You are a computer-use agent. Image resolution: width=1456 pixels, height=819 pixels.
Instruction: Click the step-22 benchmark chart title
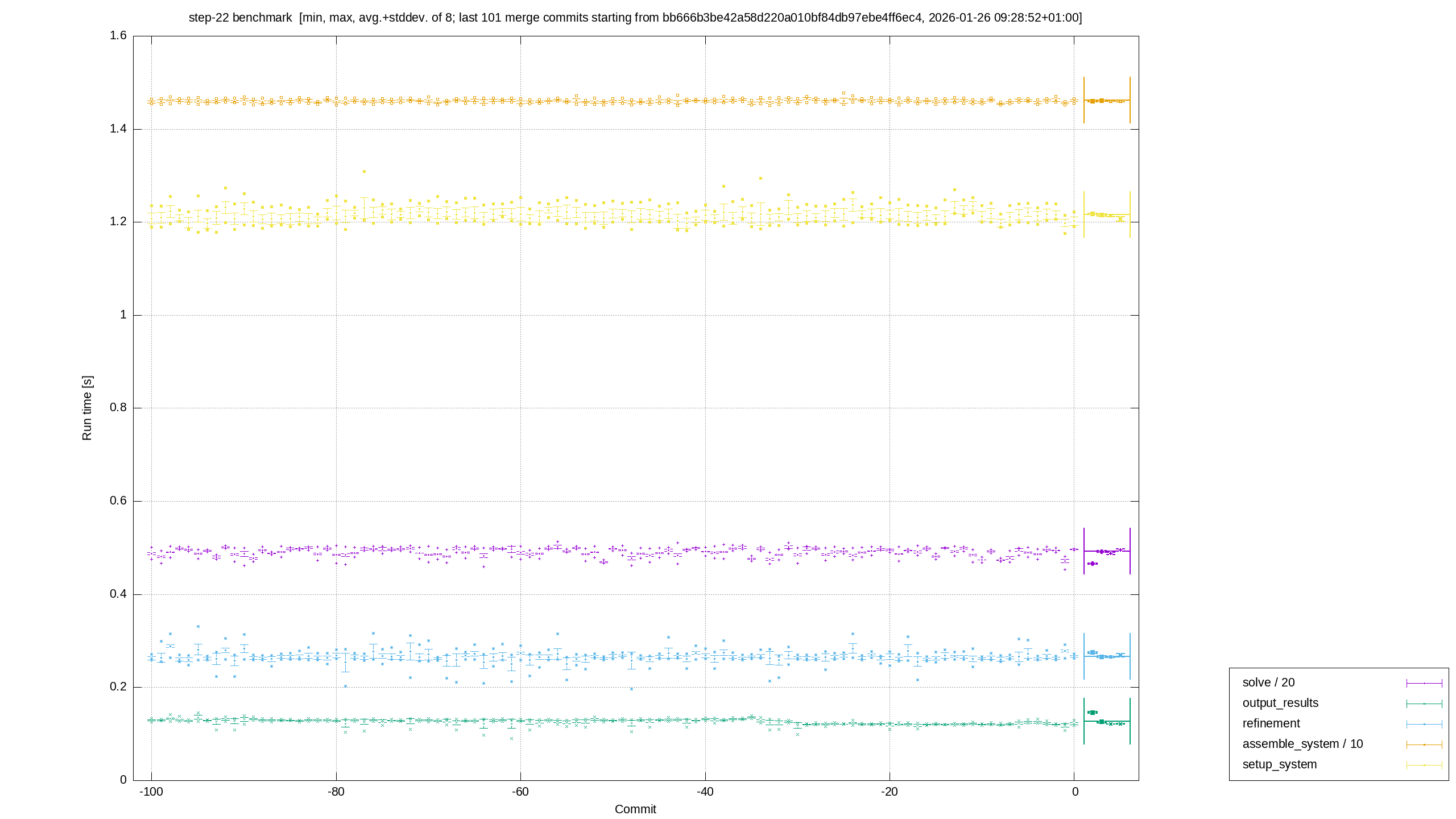635,18
